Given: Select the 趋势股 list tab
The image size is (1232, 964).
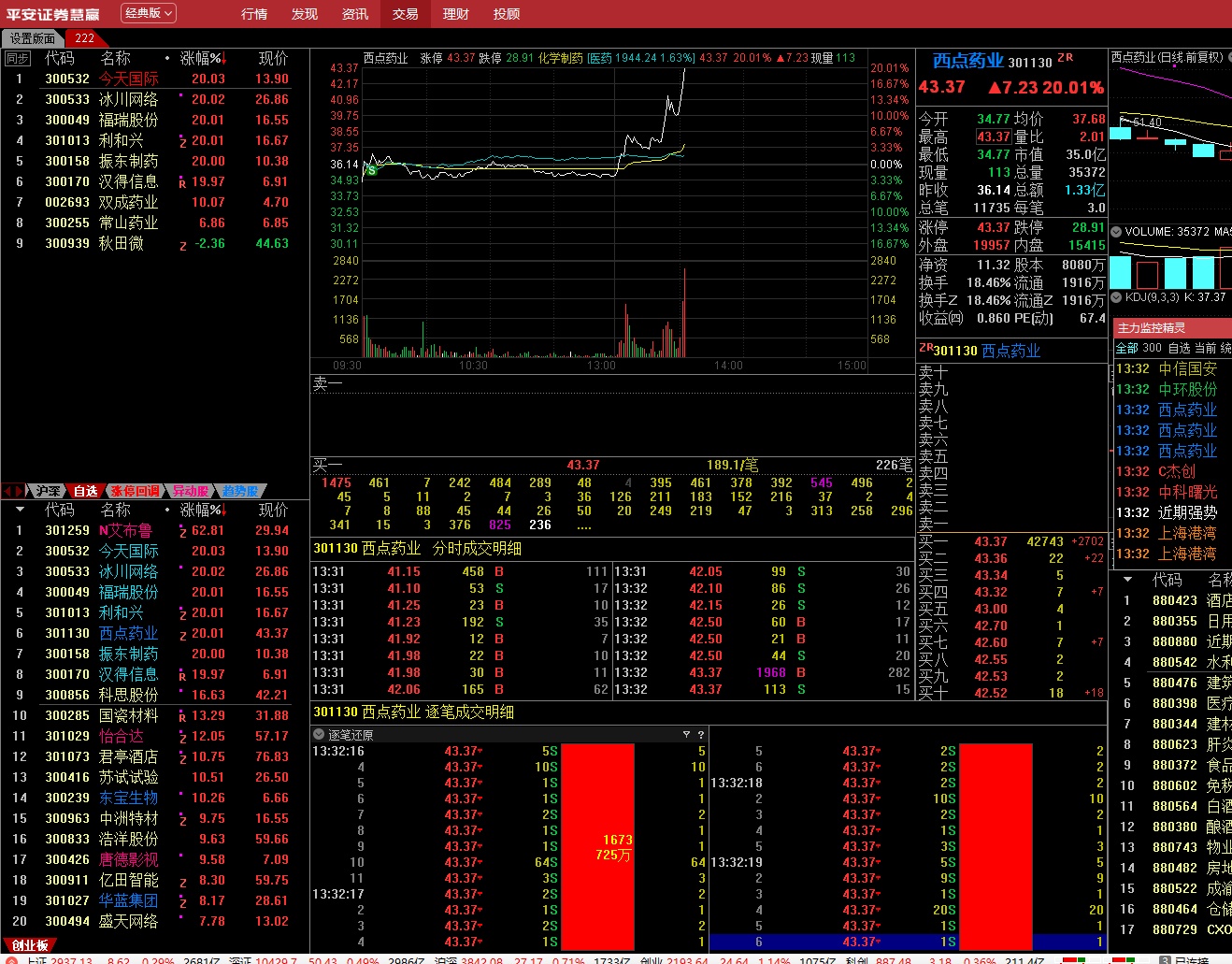Looking at the screenshot, I should point(241,491).
